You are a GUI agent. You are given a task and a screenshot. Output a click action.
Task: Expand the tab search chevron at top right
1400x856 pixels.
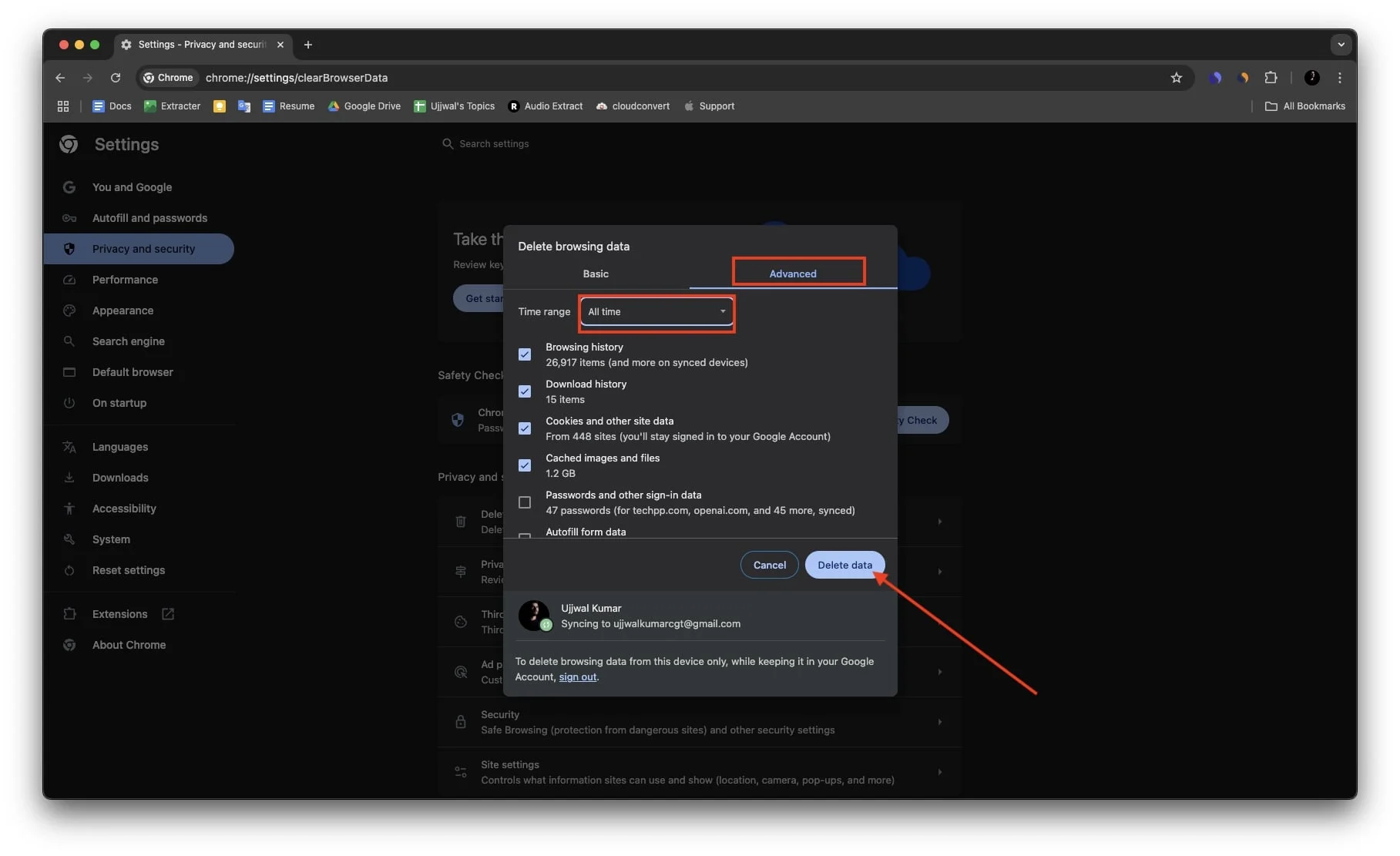1341,45
